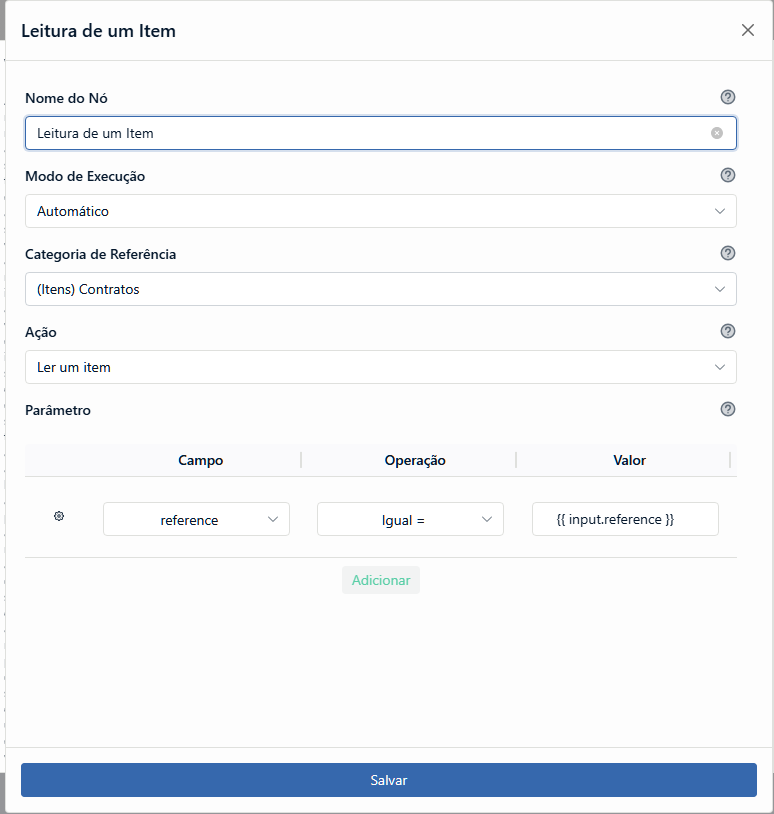
Task: Click the Adicionar button
Action: point(381,580)
